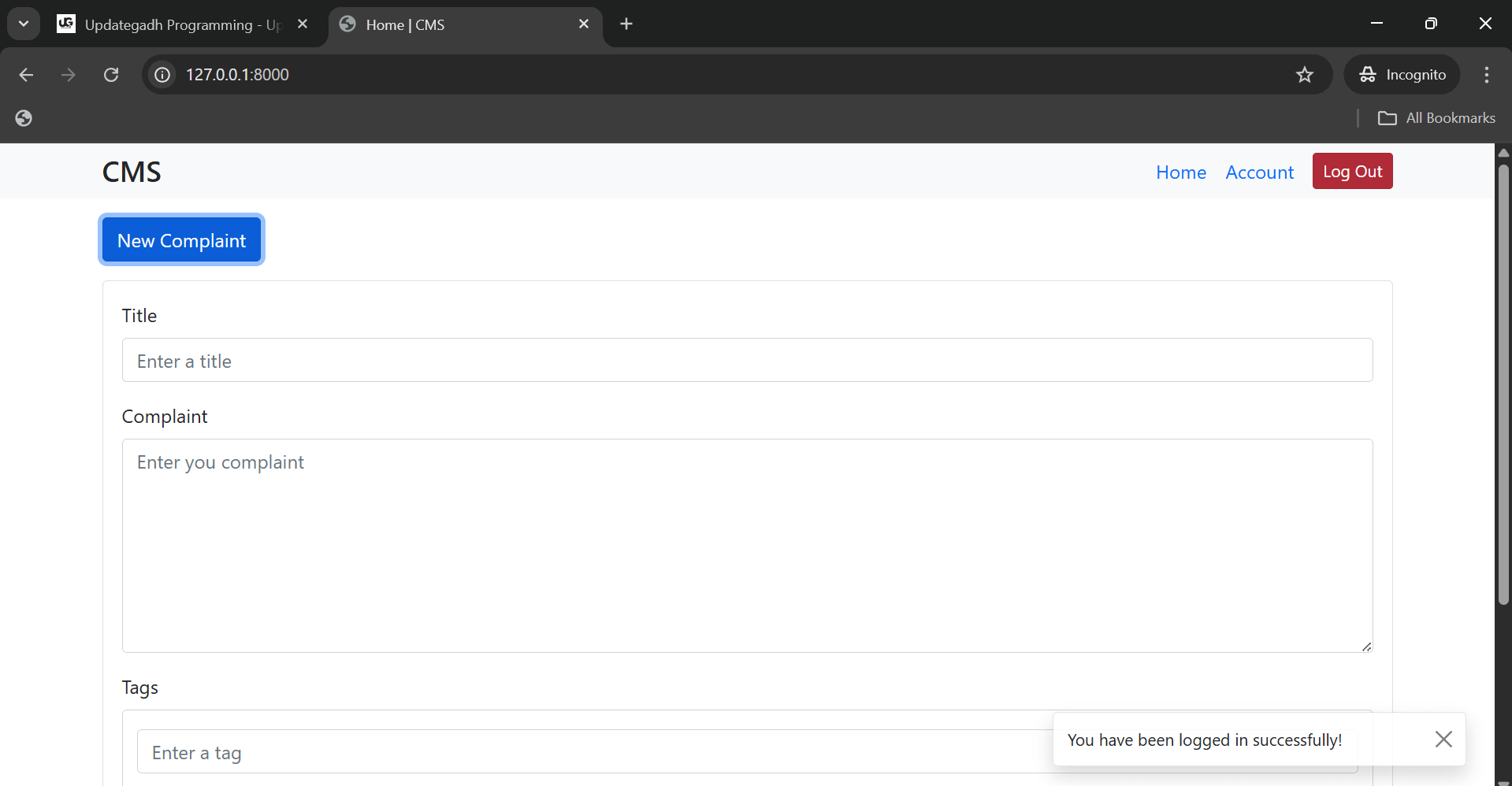Click the Home navigation link
This screenshot has width=1512, height=786.
pos(1180,172)
